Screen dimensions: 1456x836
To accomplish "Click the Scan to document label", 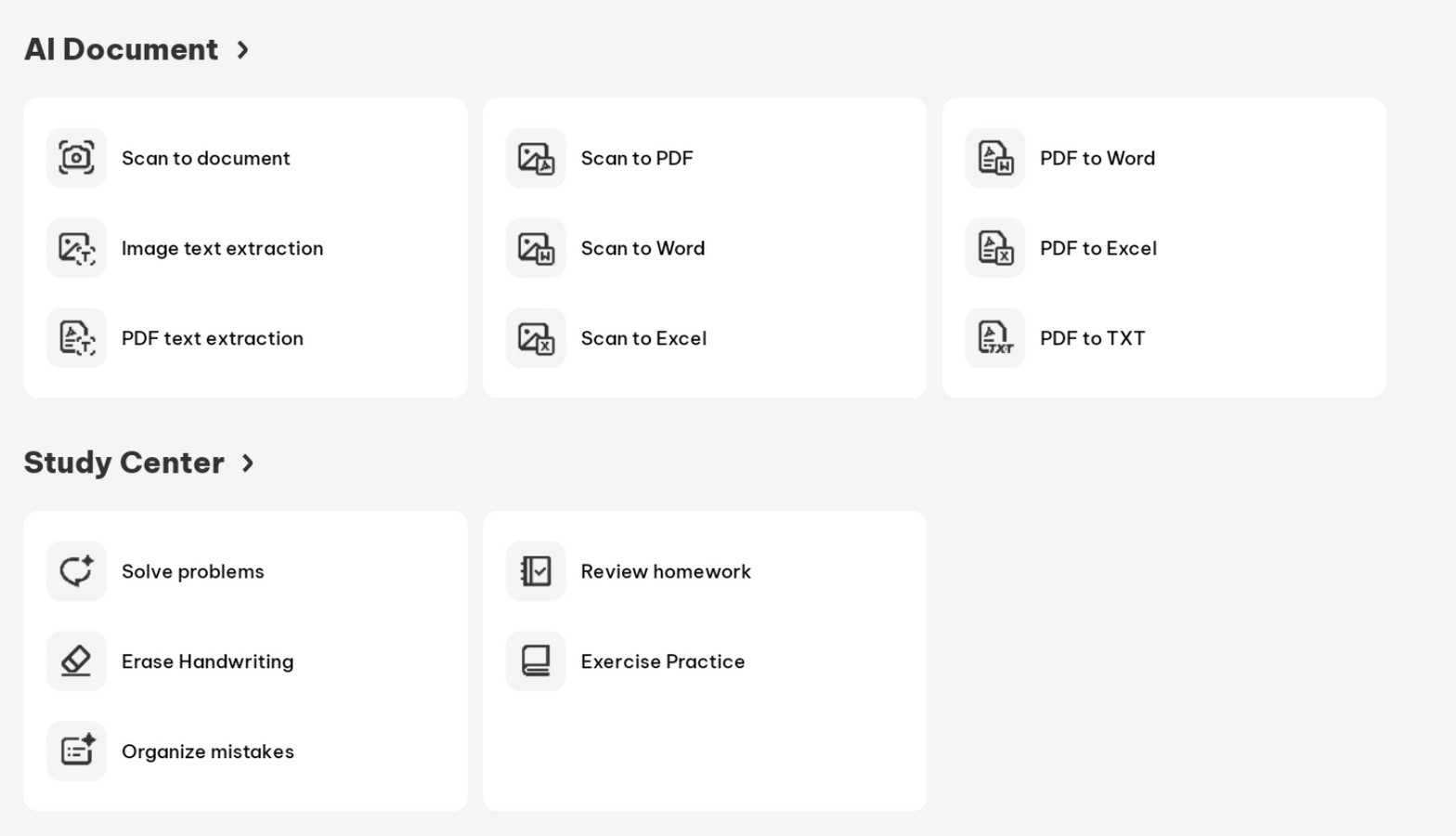I will pos(206,158).
